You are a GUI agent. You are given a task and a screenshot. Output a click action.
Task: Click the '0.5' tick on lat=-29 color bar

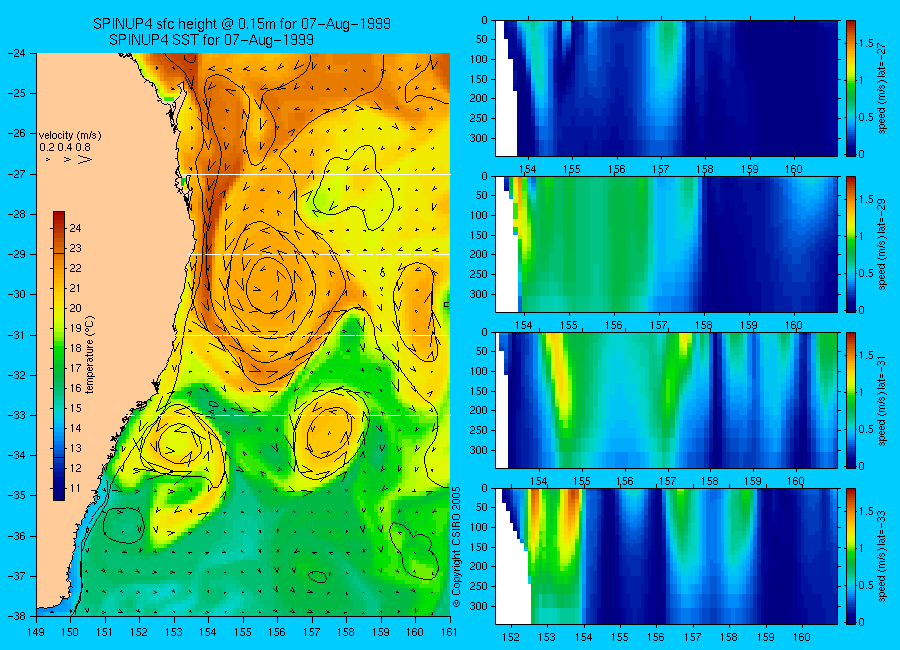coord(866,273)
